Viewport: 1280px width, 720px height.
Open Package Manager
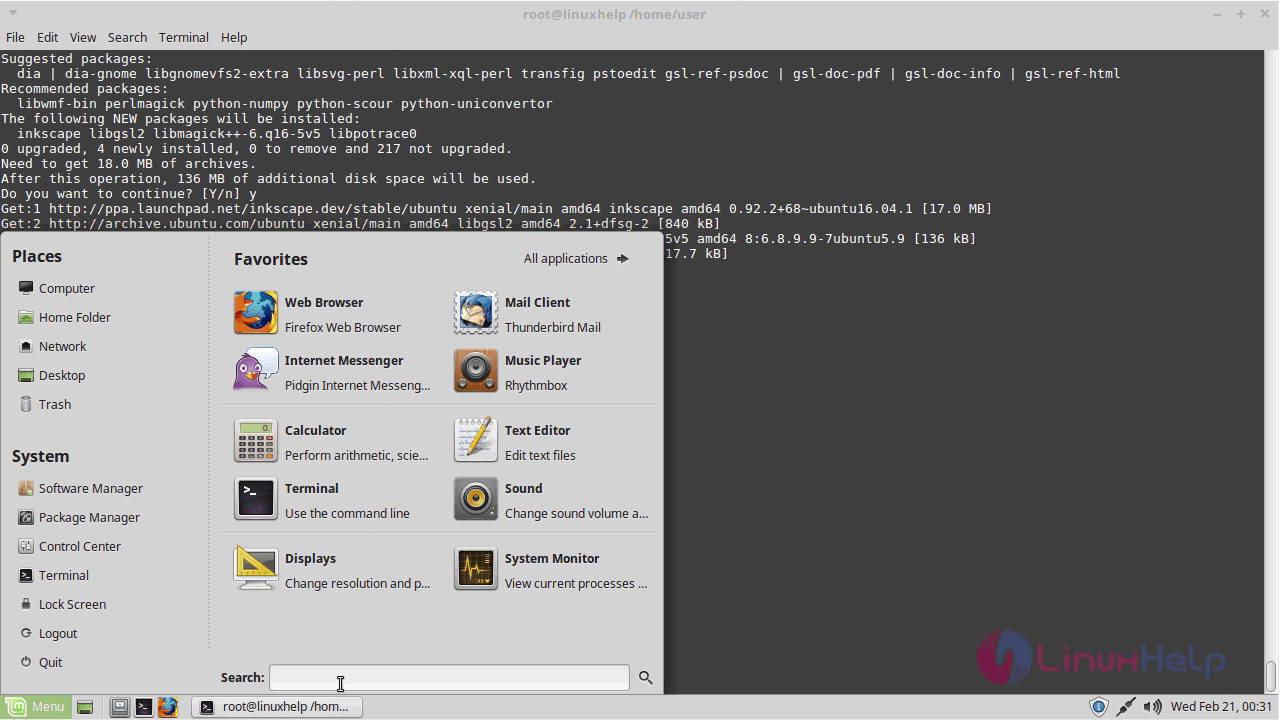pos(79,517)
